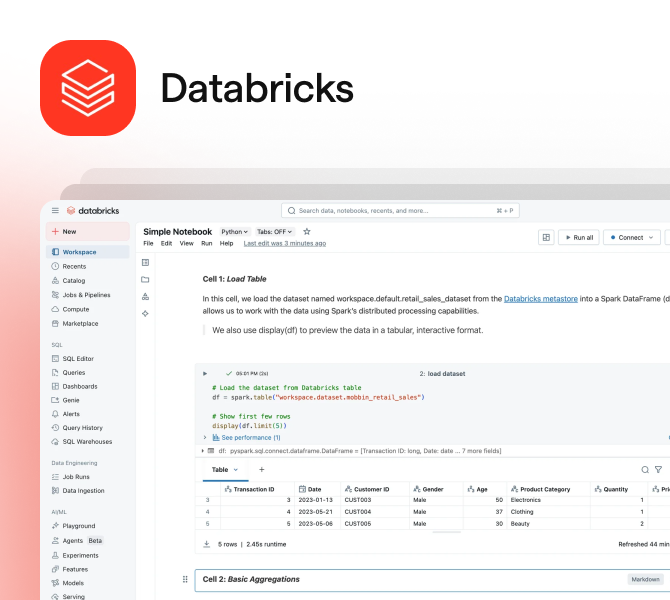The height and width of the screenshot is (600, 670).
Task: Star the Simple Notebook as favorite
Action: [307, 231]
